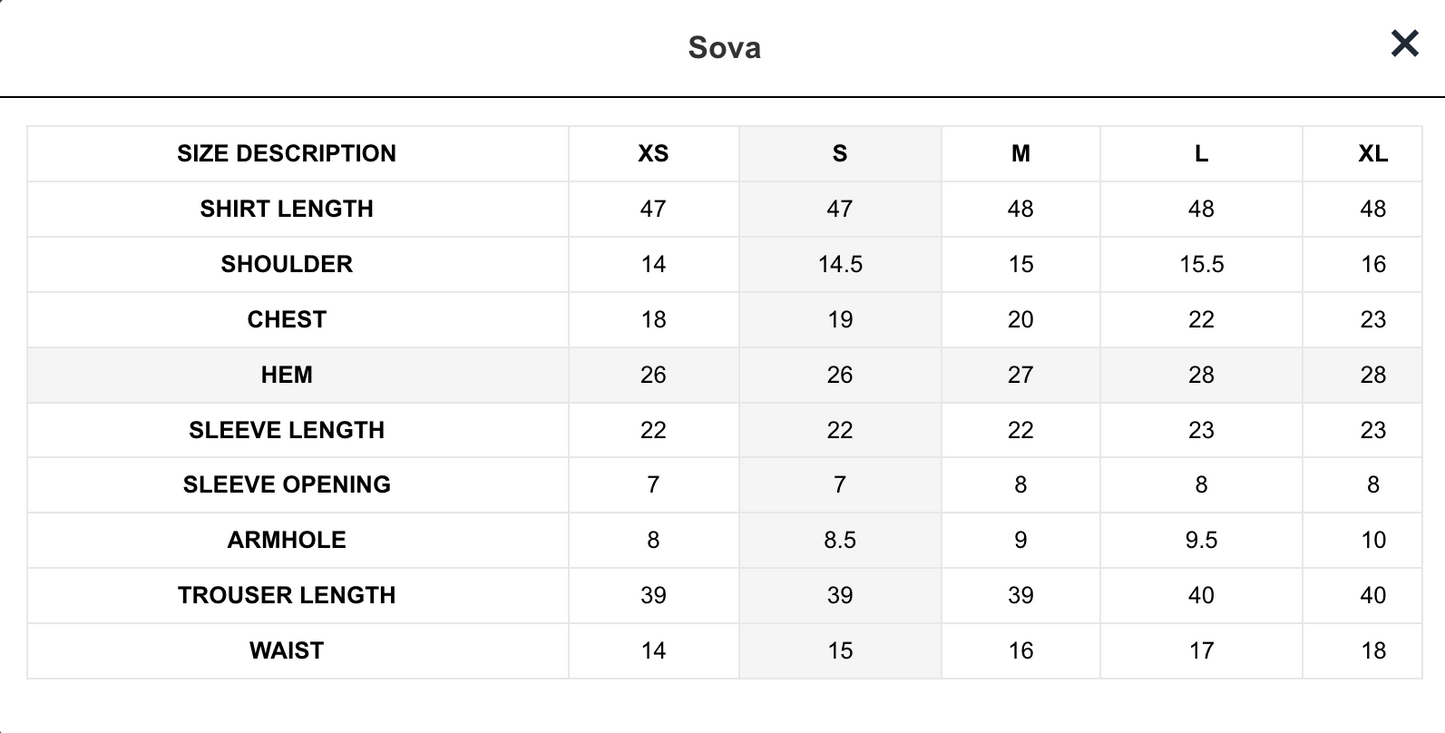Image resolution: width=1445 pixels, height=733 pixels.
Task: Select the CHEST row label
Action: click(286, 319)
